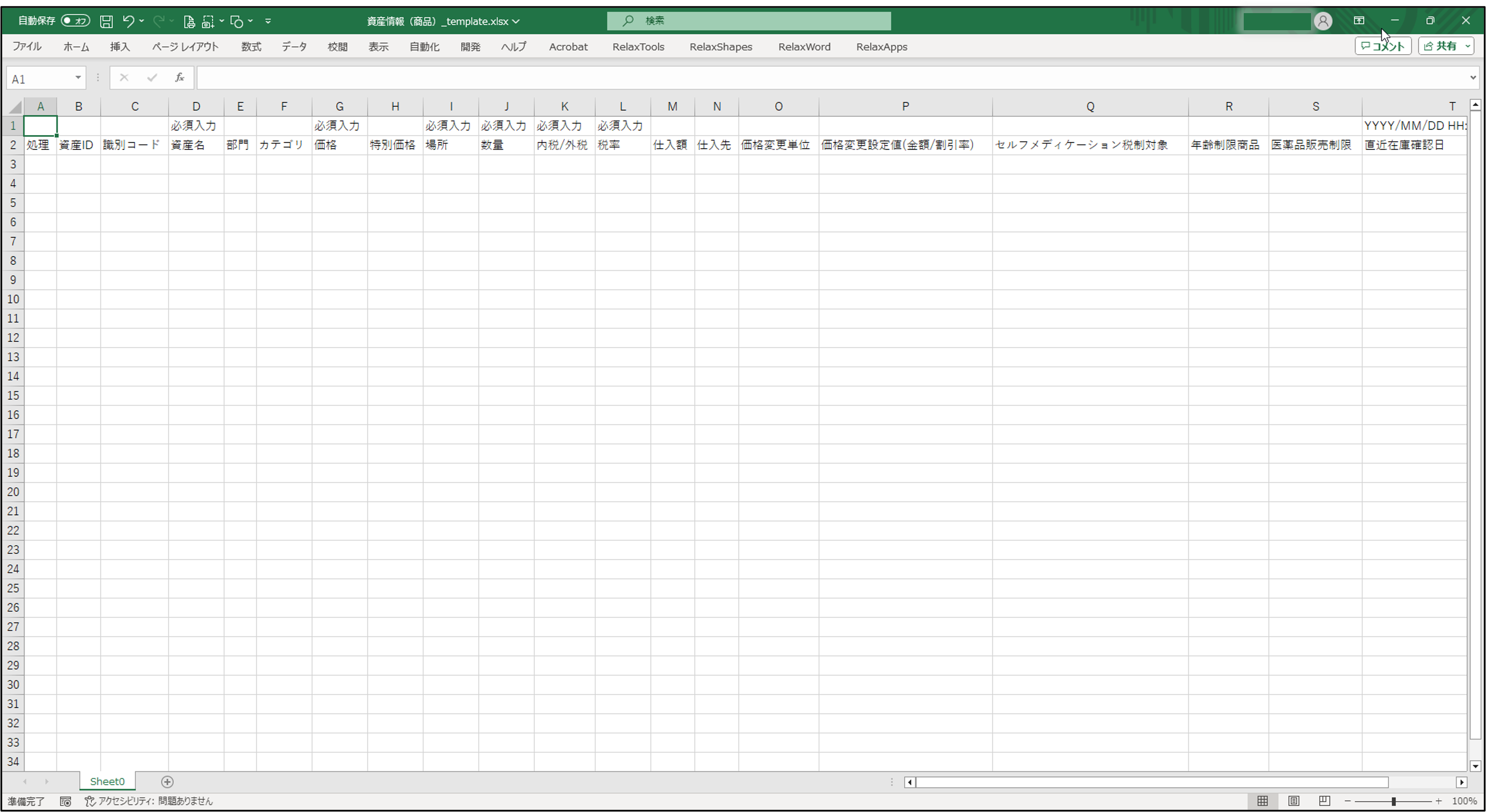Click the Undo arrow icon

(128, 21)
